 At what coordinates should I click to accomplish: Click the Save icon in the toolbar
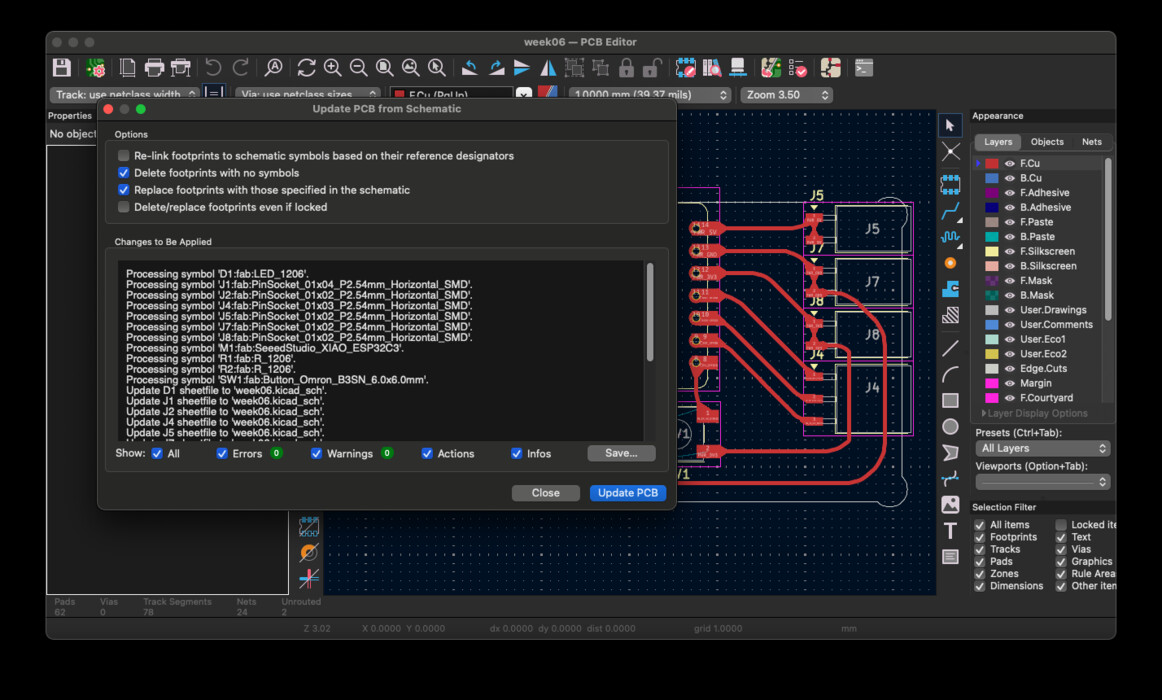[62, 68]
